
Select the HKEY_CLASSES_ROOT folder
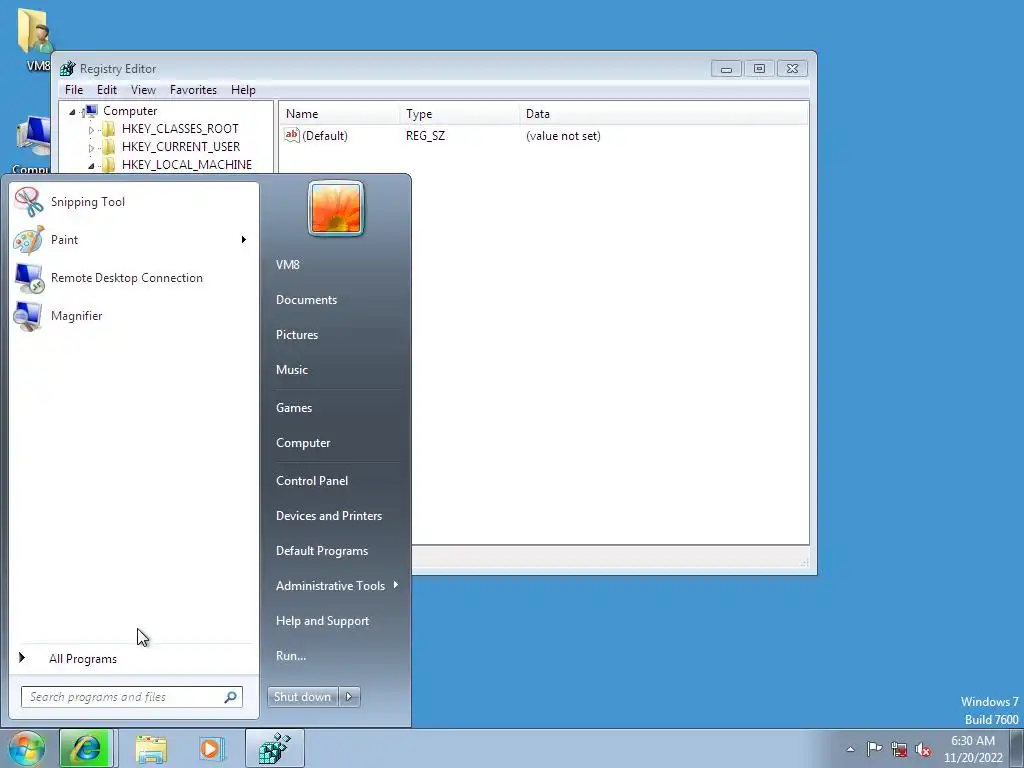tap(180, 129)
